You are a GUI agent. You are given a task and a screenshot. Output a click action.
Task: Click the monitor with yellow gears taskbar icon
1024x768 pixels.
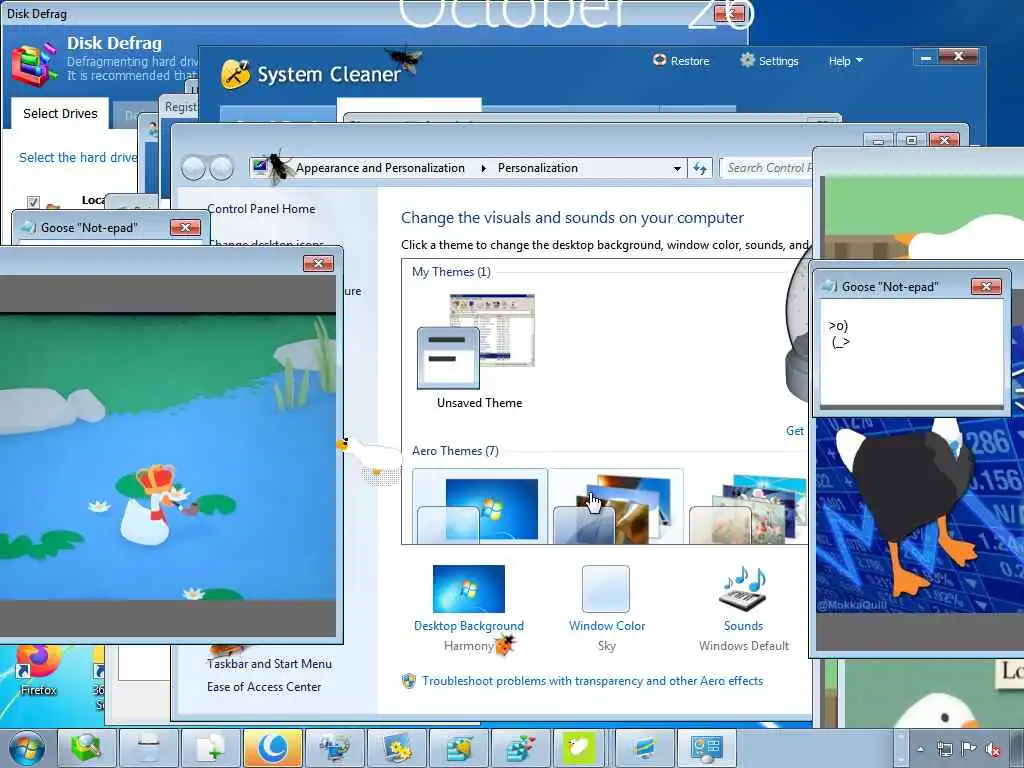tap(396, 748)
